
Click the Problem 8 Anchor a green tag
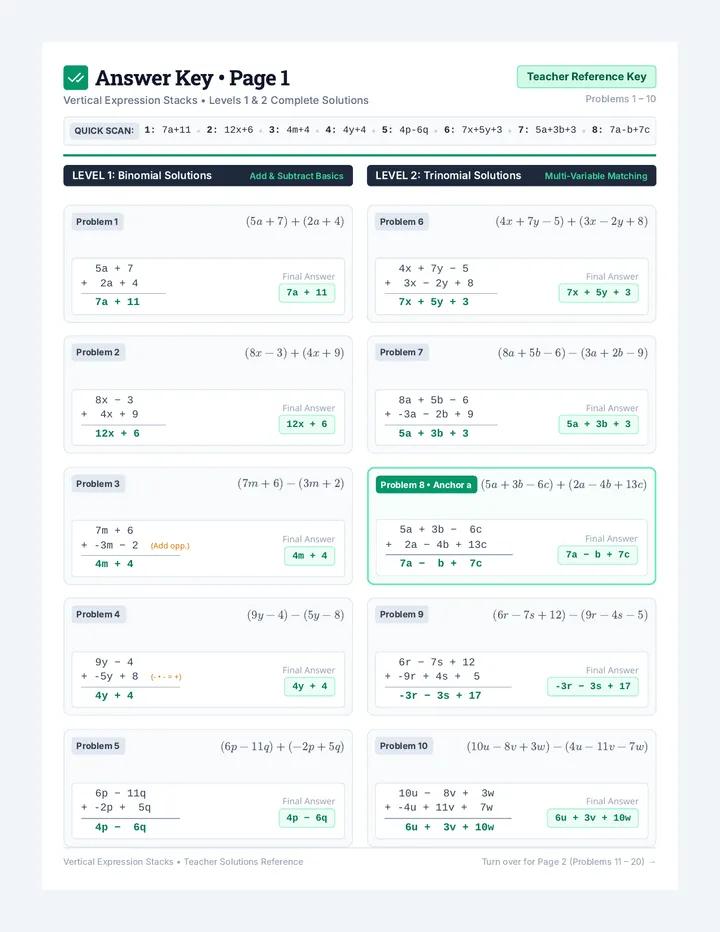(x=426, y=485)
